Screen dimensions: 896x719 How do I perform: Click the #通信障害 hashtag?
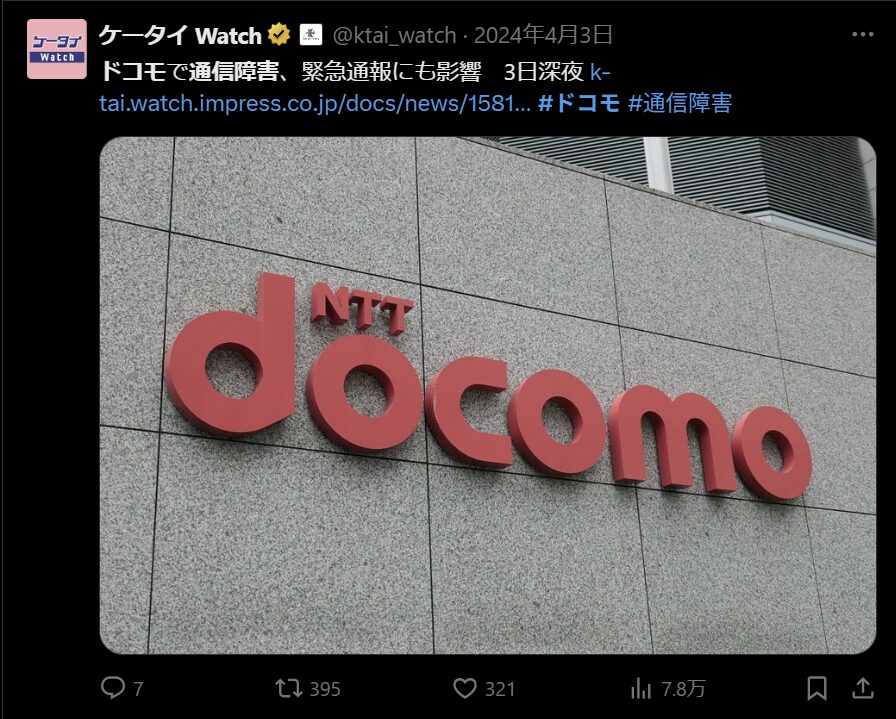tap(679, 103)
